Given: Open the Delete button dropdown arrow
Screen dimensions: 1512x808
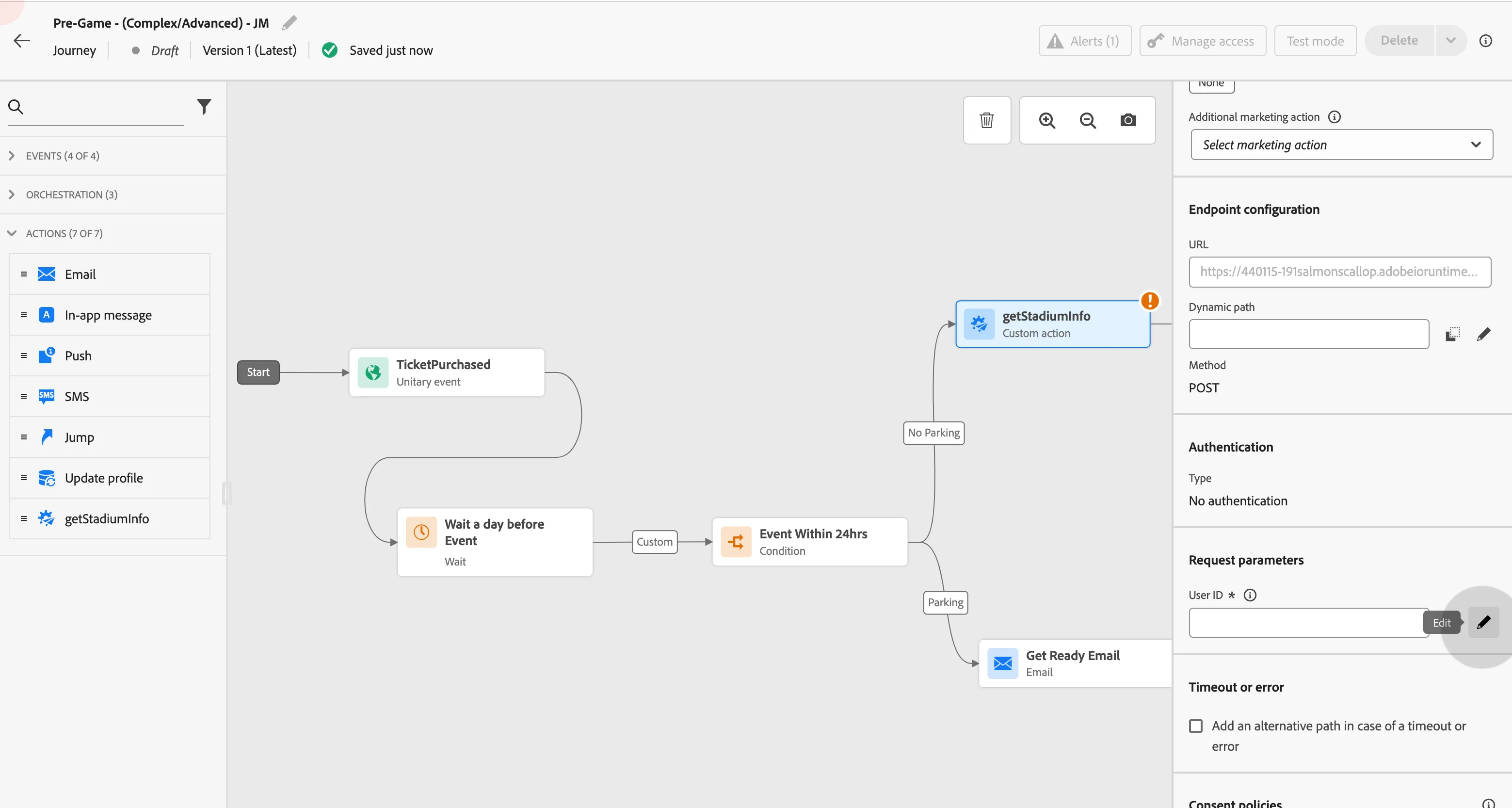Looking at the screenshot, I should pos(1450,41).
